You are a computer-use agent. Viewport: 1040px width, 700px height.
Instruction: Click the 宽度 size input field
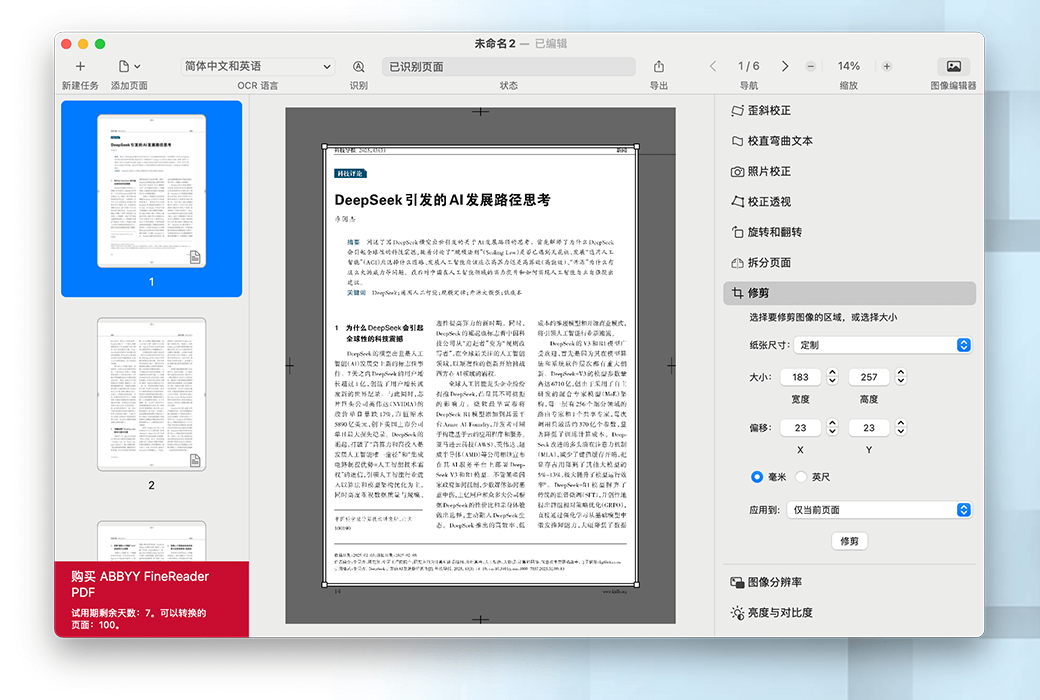tap(800, 377)
